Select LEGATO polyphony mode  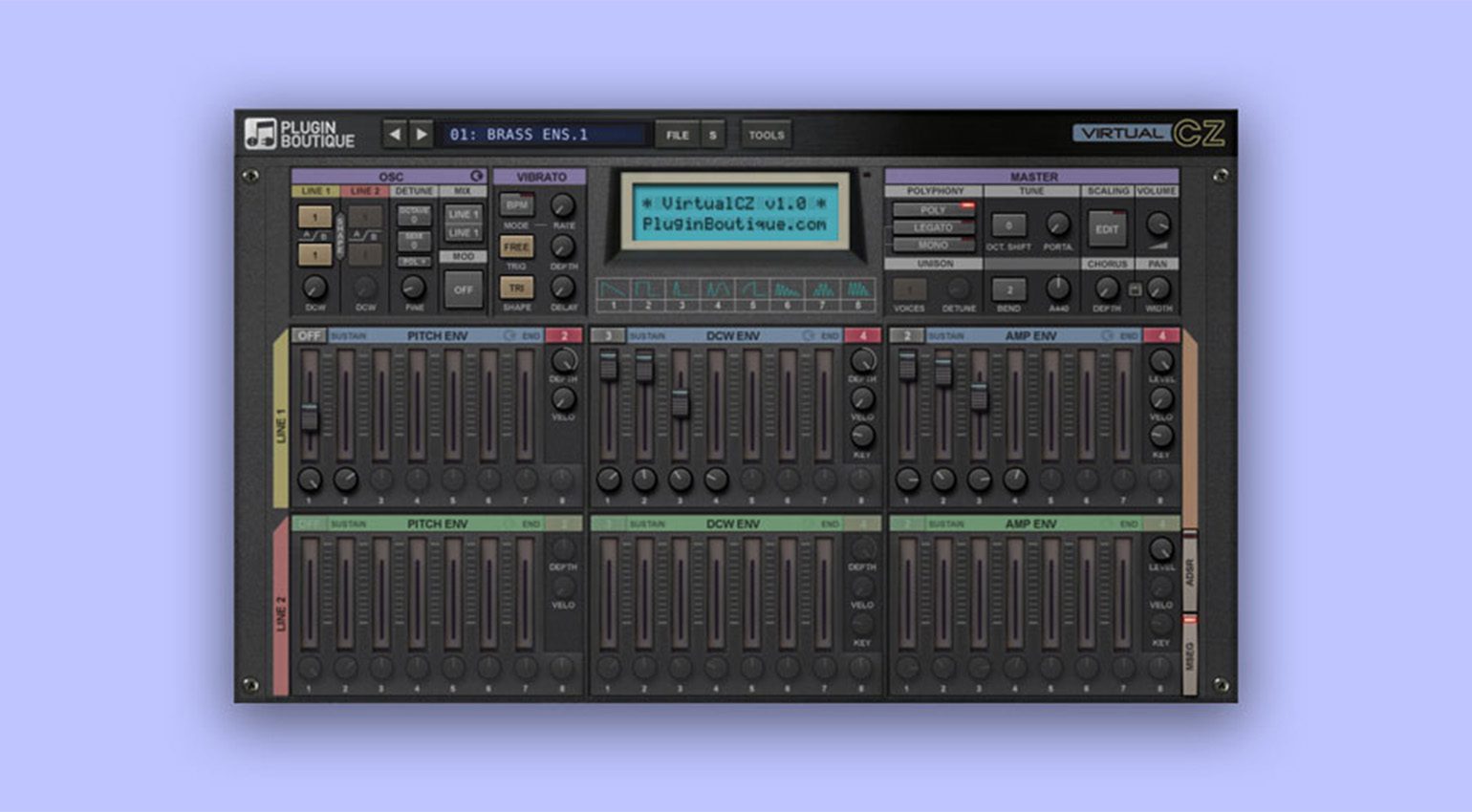[933, 227]
